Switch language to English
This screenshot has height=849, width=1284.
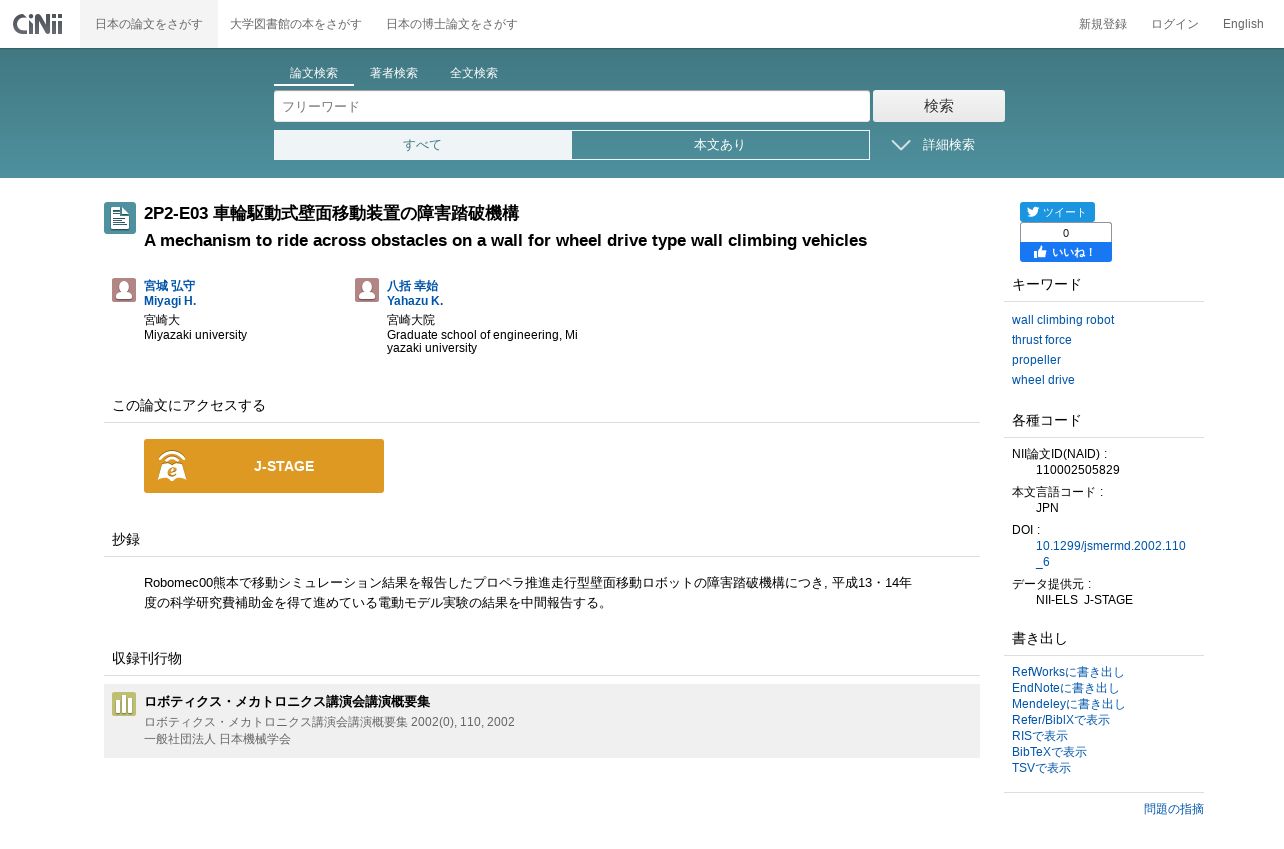[x=1243, y=24]
